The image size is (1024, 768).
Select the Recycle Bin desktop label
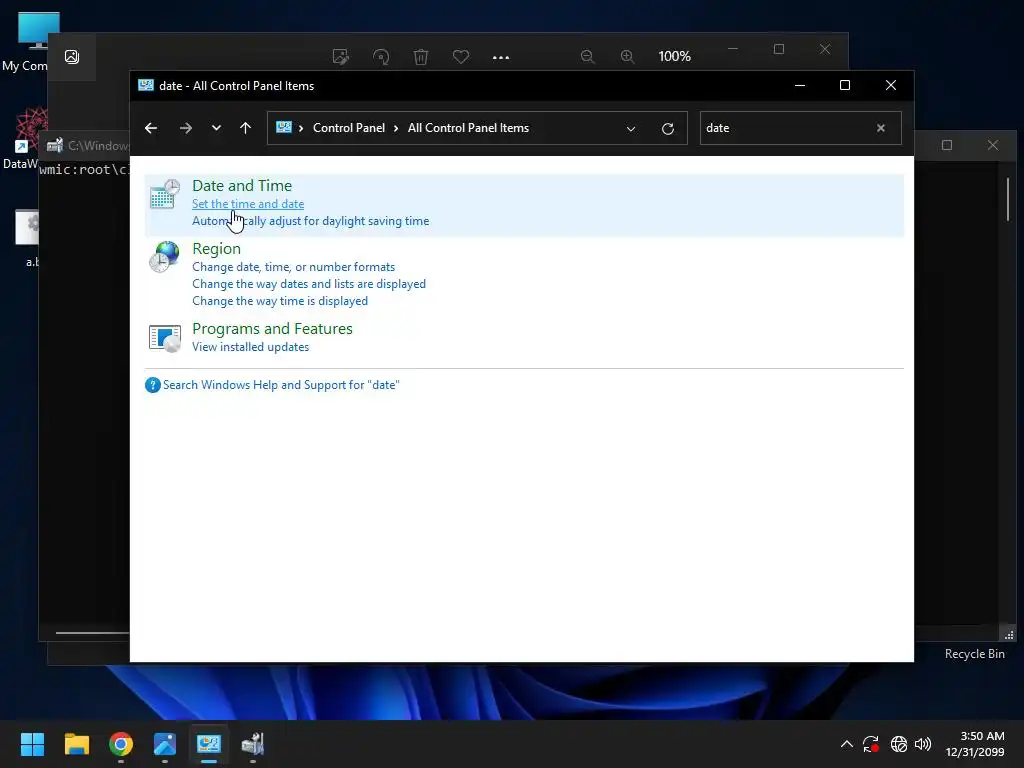[x=974, y=654]
